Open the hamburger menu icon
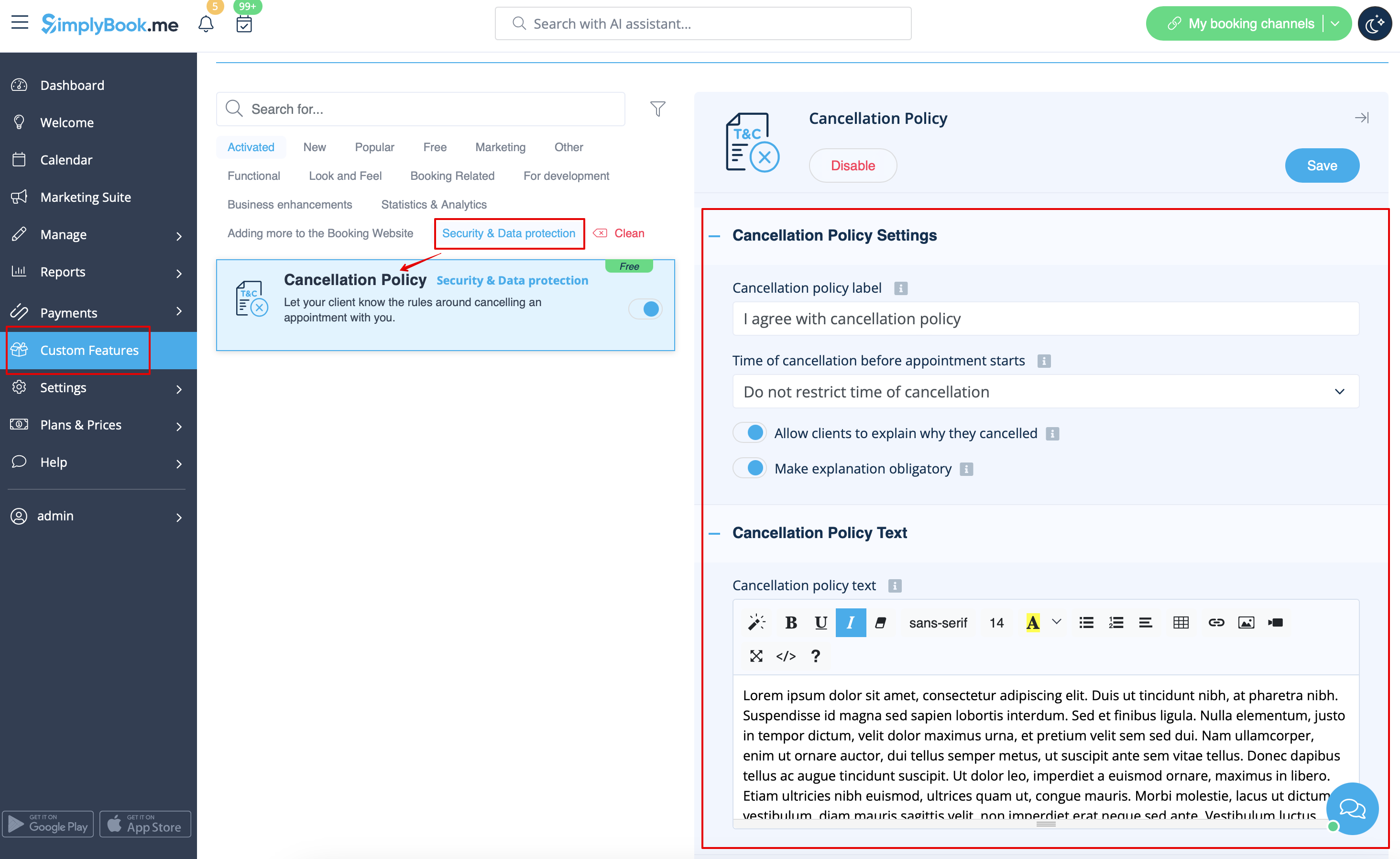The image size is (1400, 859). 20,23
